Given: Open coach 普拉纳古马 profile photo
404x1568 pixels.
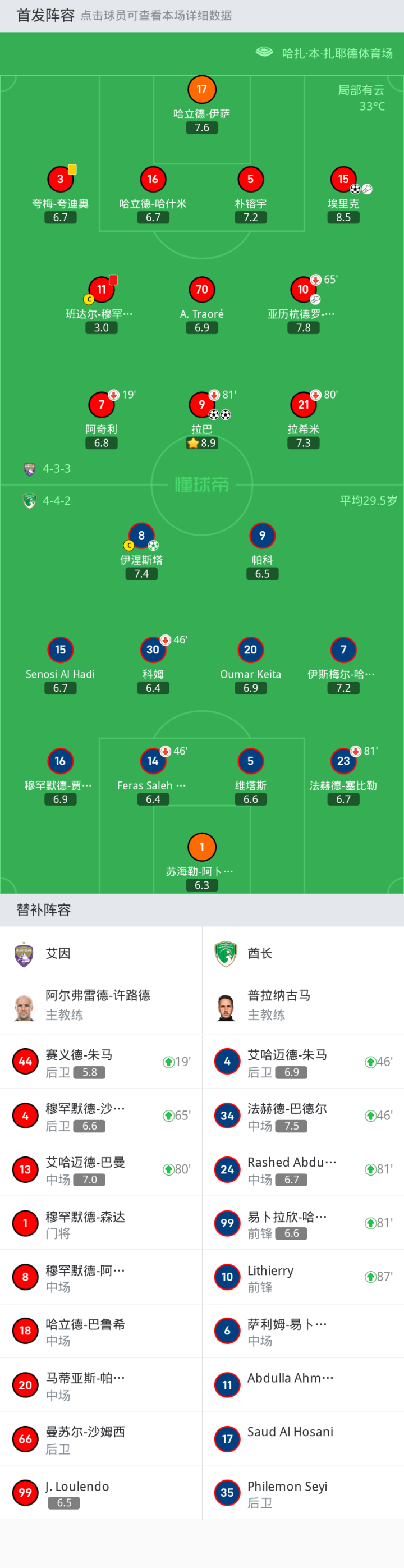Looking at the screenshot, I should click(226, 1007).
